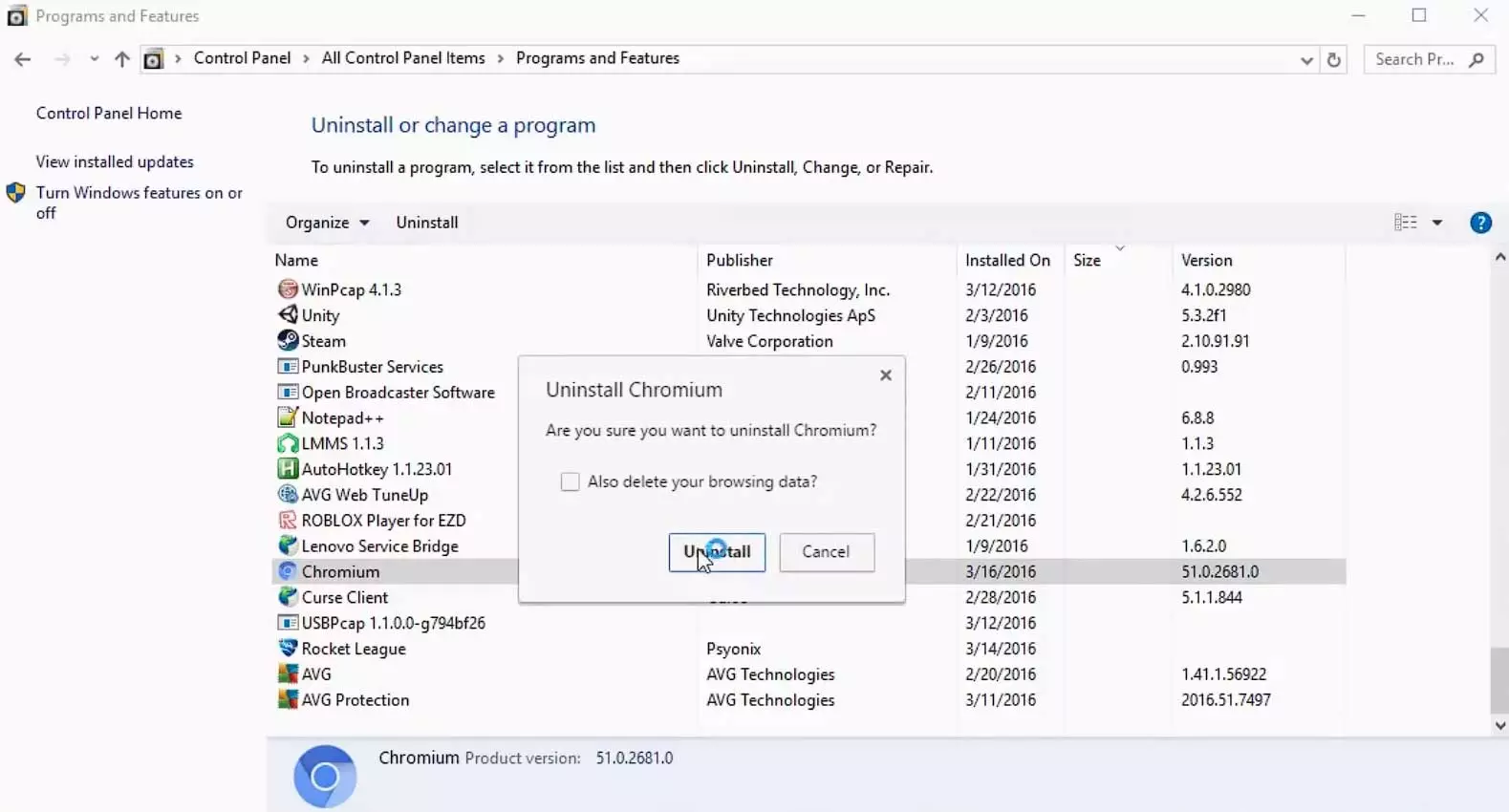The width and height of the screenshot is (1509, 812).
Task: Click the LMMS 1.1.3 icon
Action: (287, 443)
